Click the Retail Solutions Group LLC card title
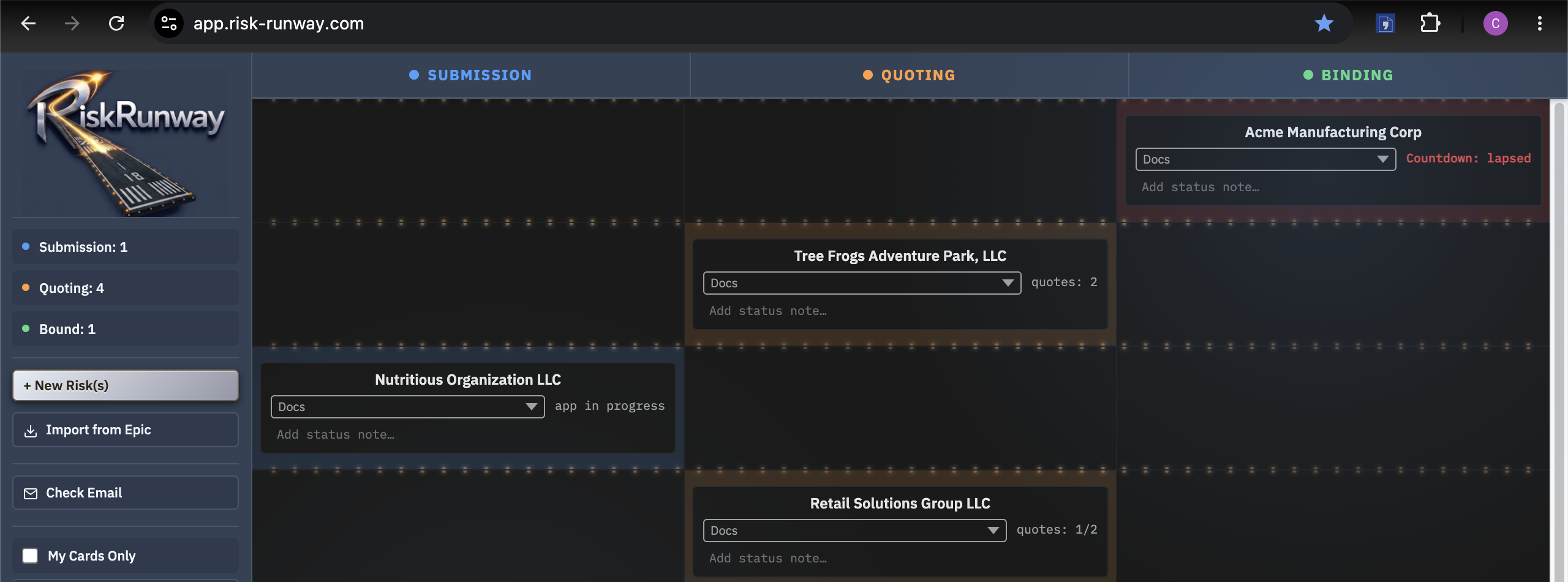Screen dimensions: 1568x582 point(900,504)
